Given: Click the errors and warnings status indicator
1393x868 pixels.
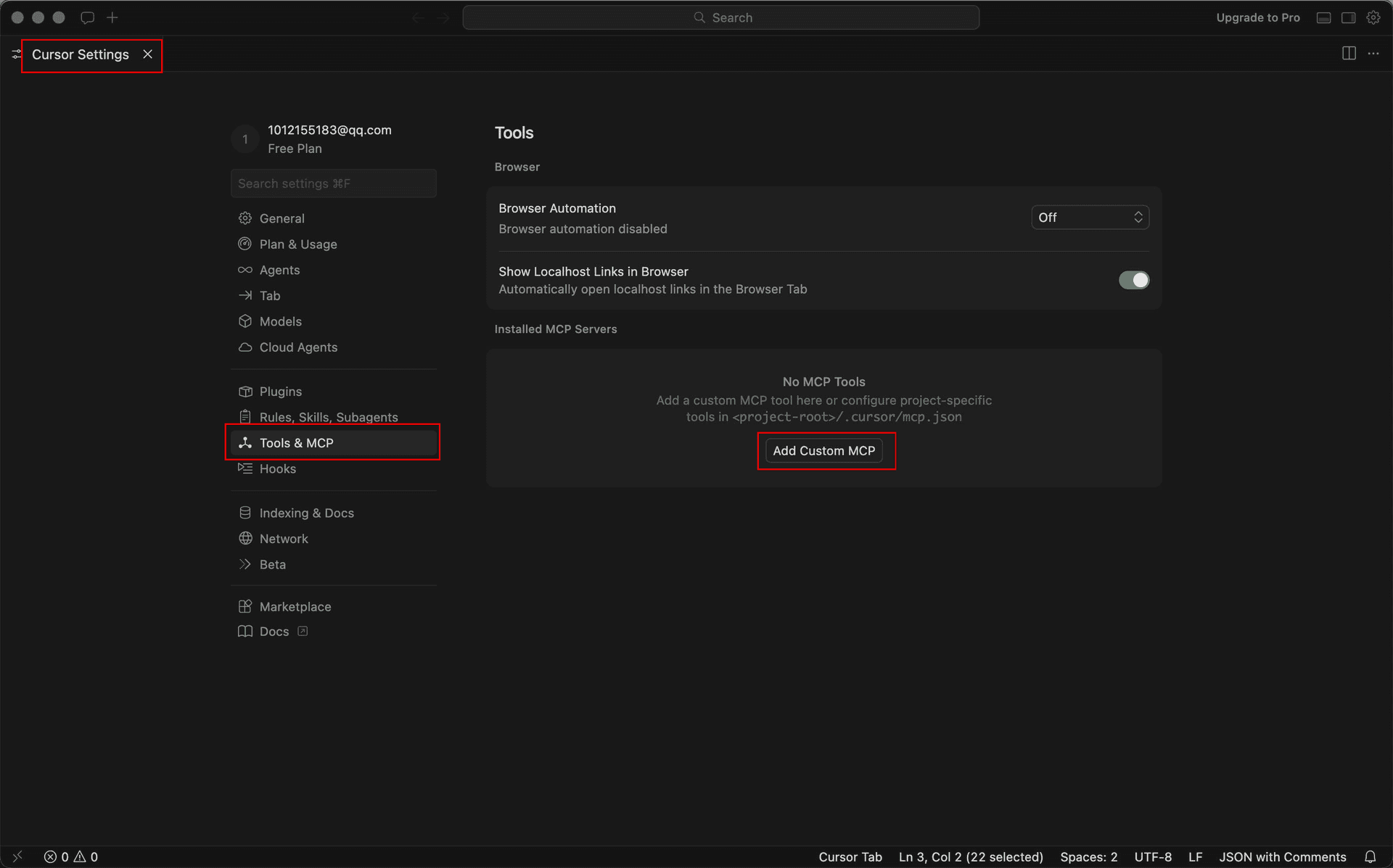Looking at the screenshot, I should click(71, 856).
